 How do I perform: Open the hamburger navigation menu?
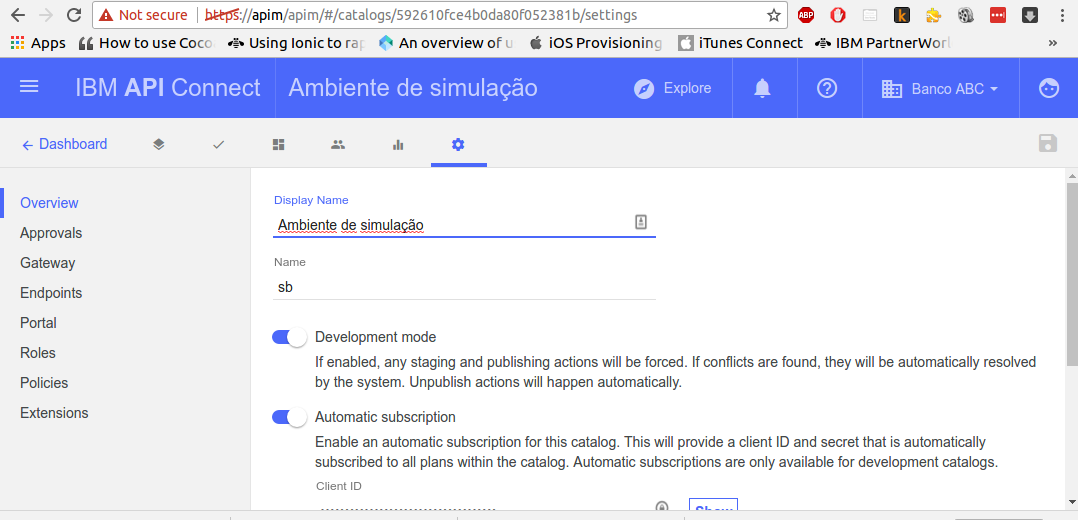pos(29,87)
